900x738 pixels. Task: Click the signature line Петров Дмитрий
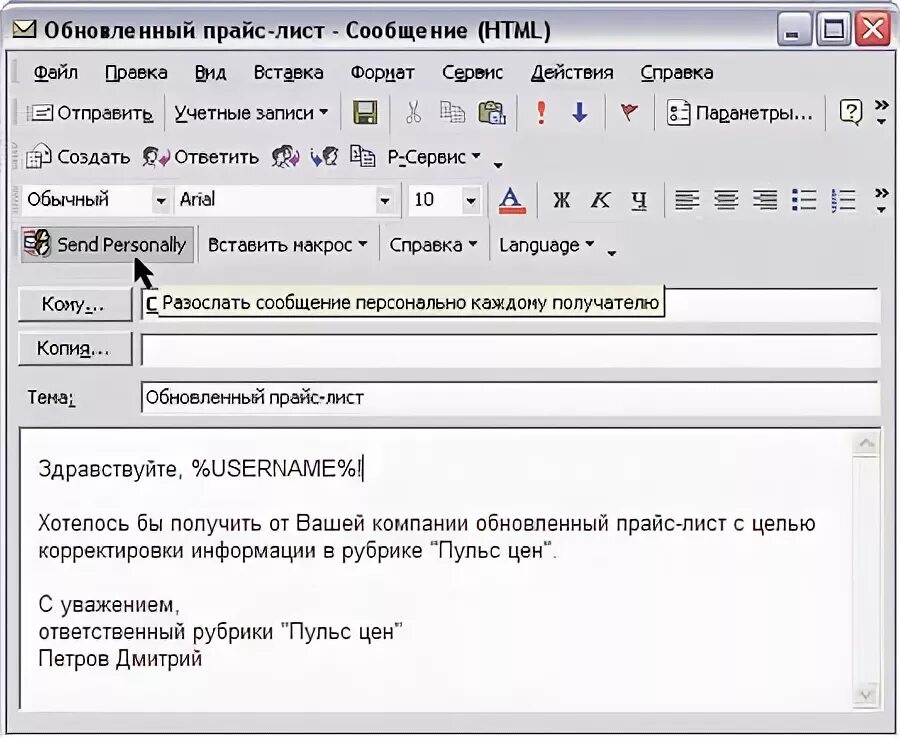pos(120,658)
